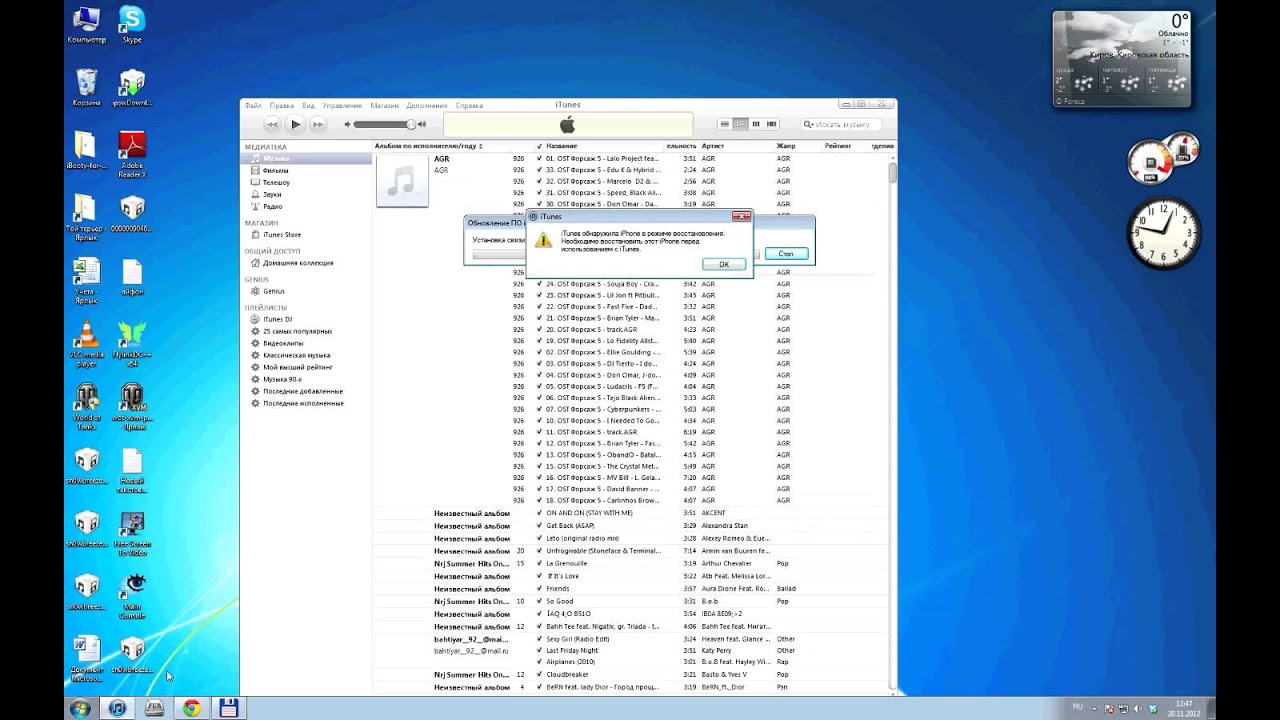Uncheck track 33. OST Форсаж 5 - Edu K & Hybrid

tap(539, 170)
